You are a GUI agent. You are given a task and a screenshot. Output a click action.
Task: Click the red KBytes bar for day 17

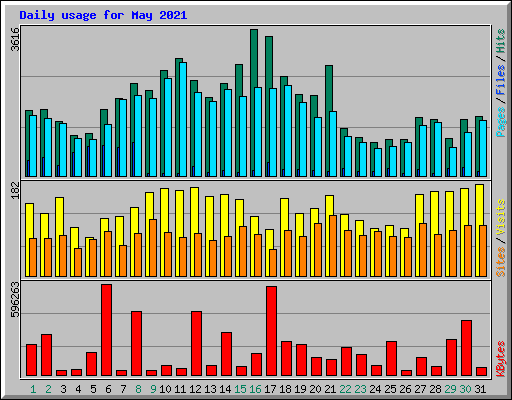click(271, 331)
